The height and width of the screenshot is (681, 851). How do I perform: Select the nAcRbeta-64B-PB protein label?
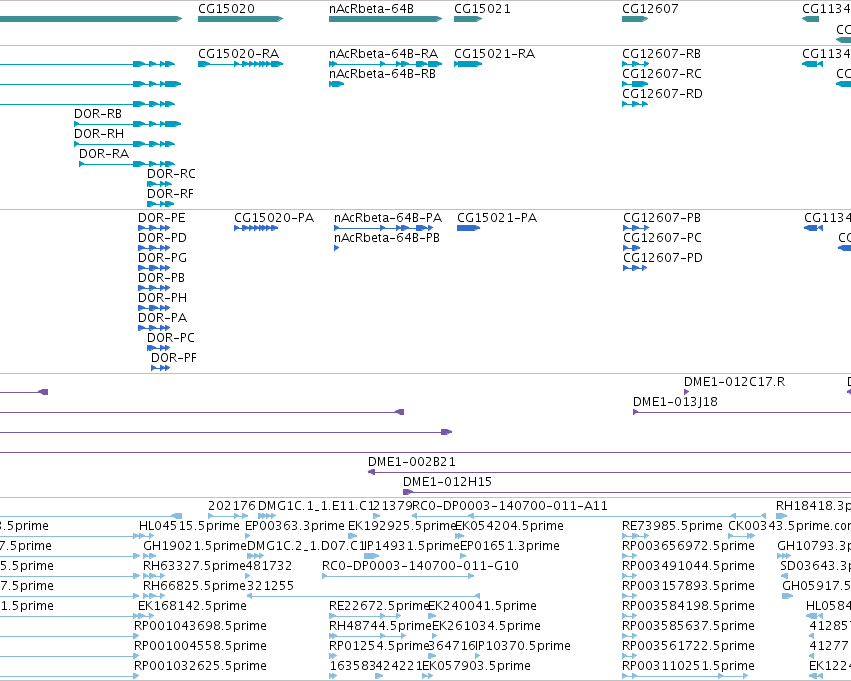(x=387, y=238)
